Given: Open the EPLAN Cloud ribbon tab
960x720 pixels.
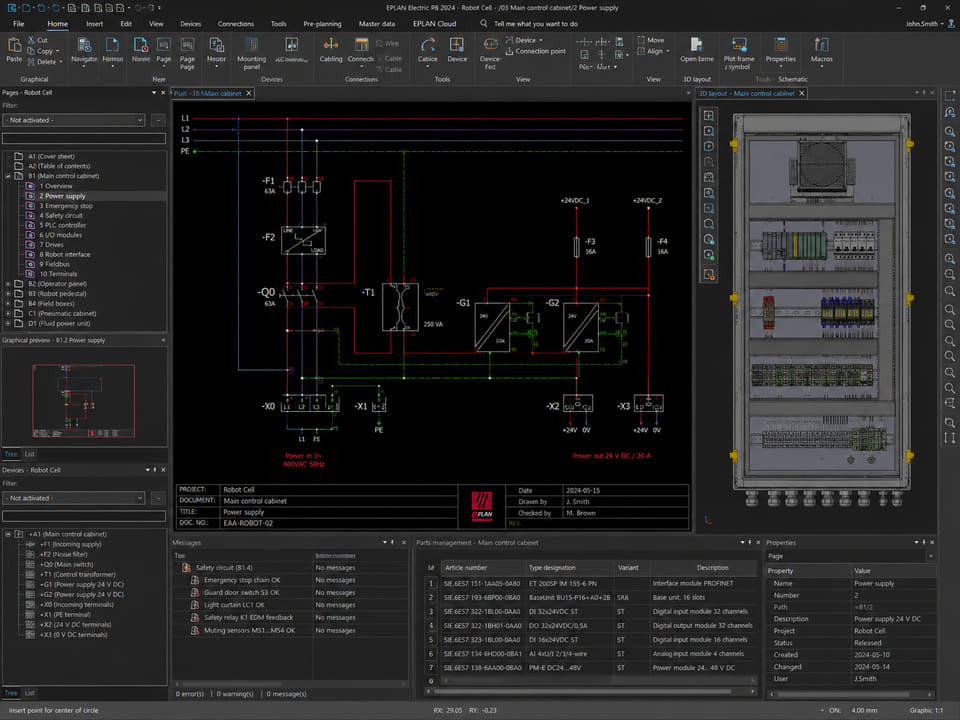Looking at the screenshot, I should click(434, 24).
